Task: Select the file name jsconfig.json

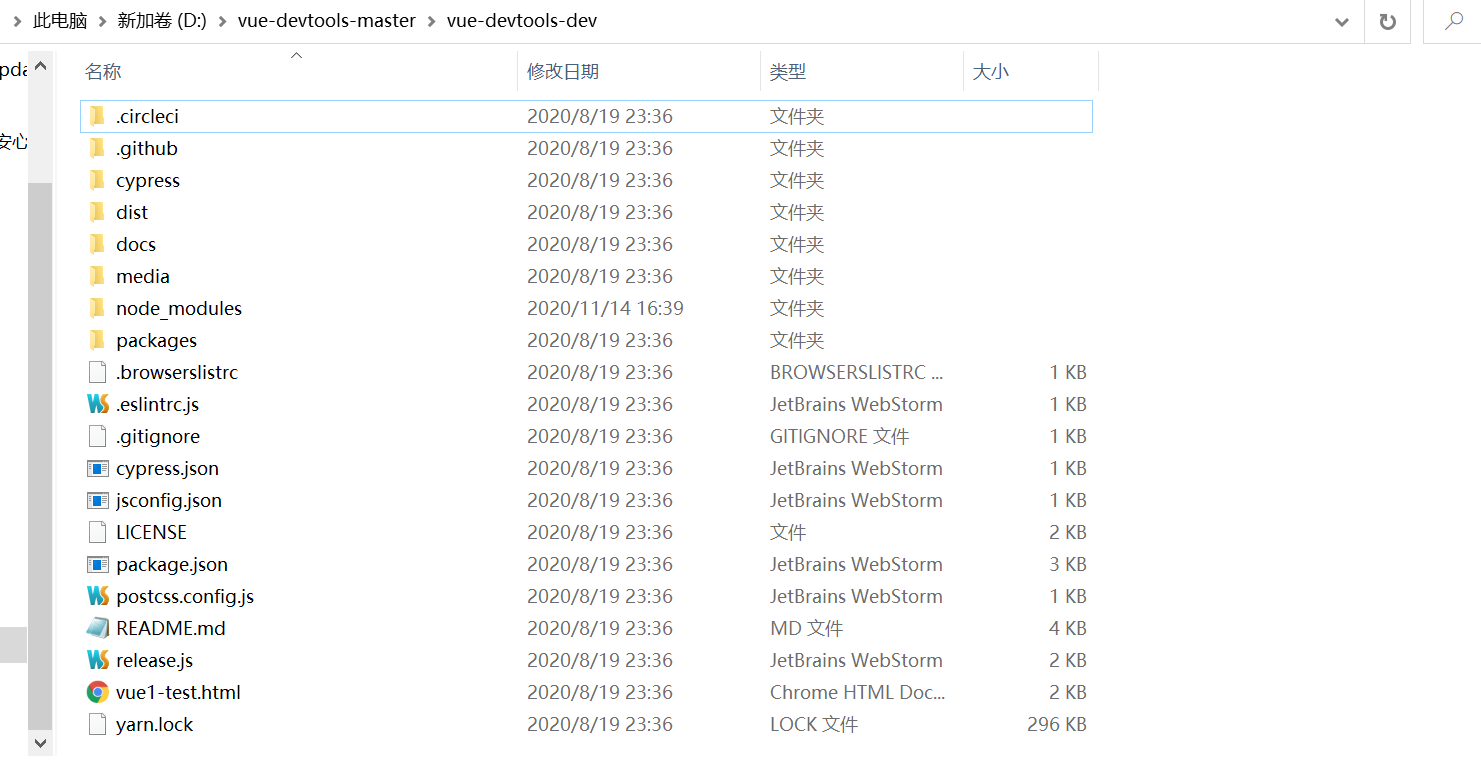Action: [169, 500]
